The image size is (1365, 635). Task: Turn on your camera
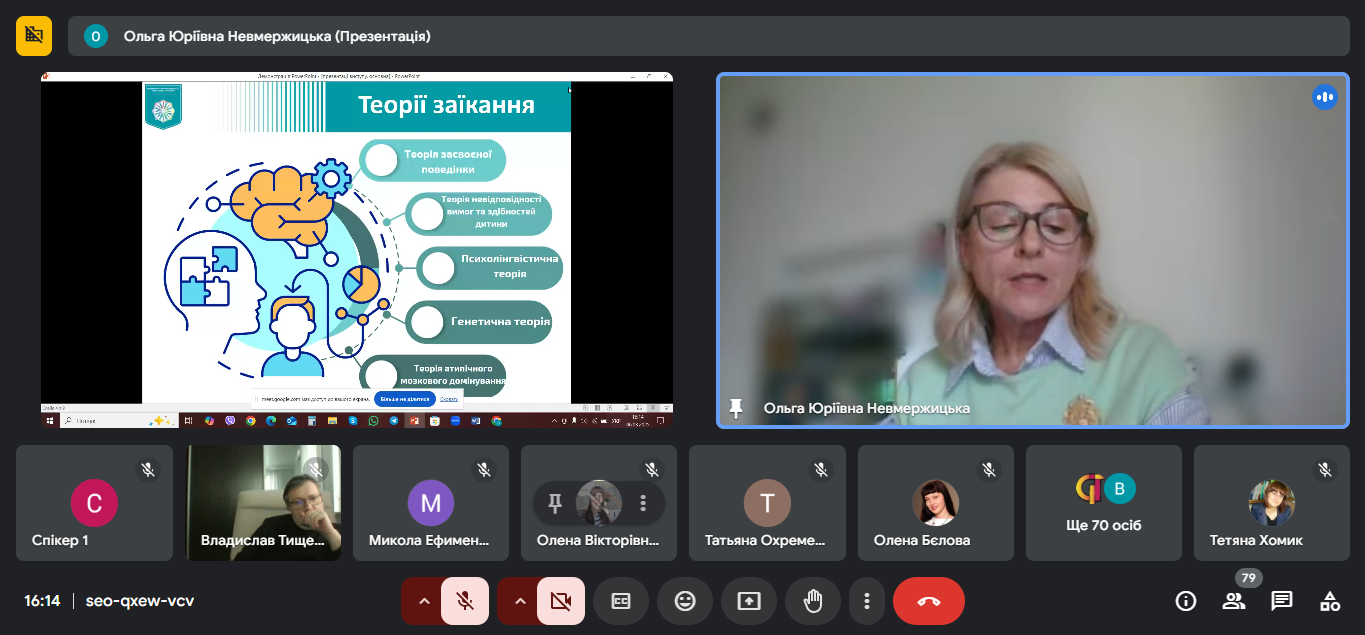[x=561, y=601]
